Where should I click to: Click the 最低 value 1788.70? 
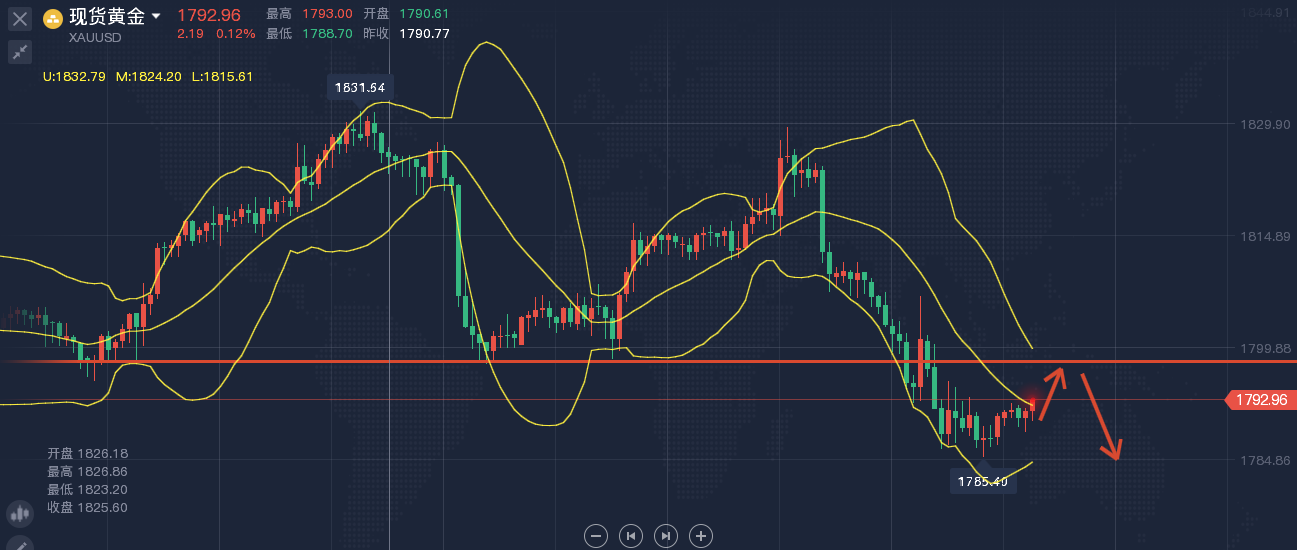click(327, 33)
